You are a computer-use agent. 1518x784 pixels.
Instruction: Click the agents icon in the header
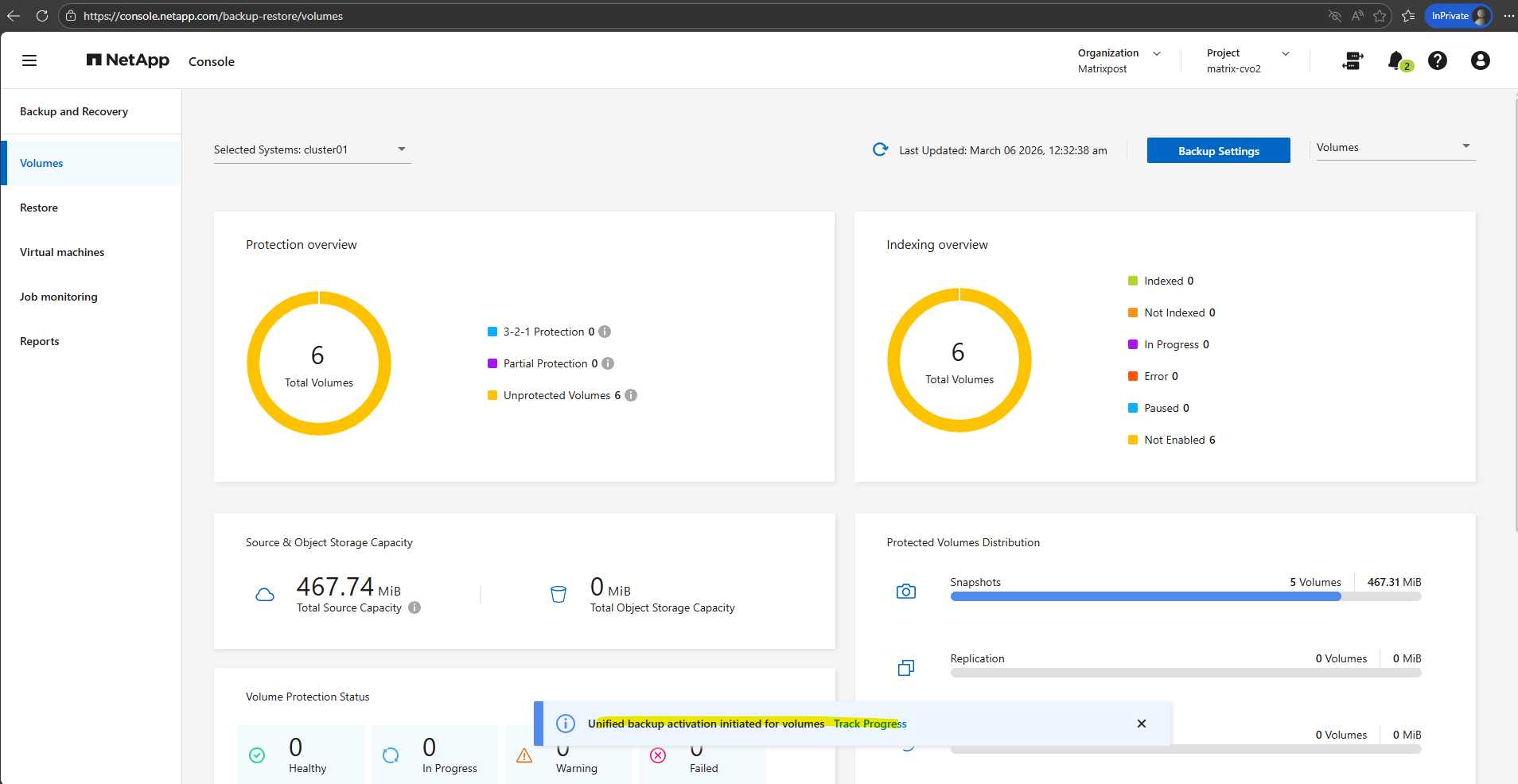pos(1353,60)
